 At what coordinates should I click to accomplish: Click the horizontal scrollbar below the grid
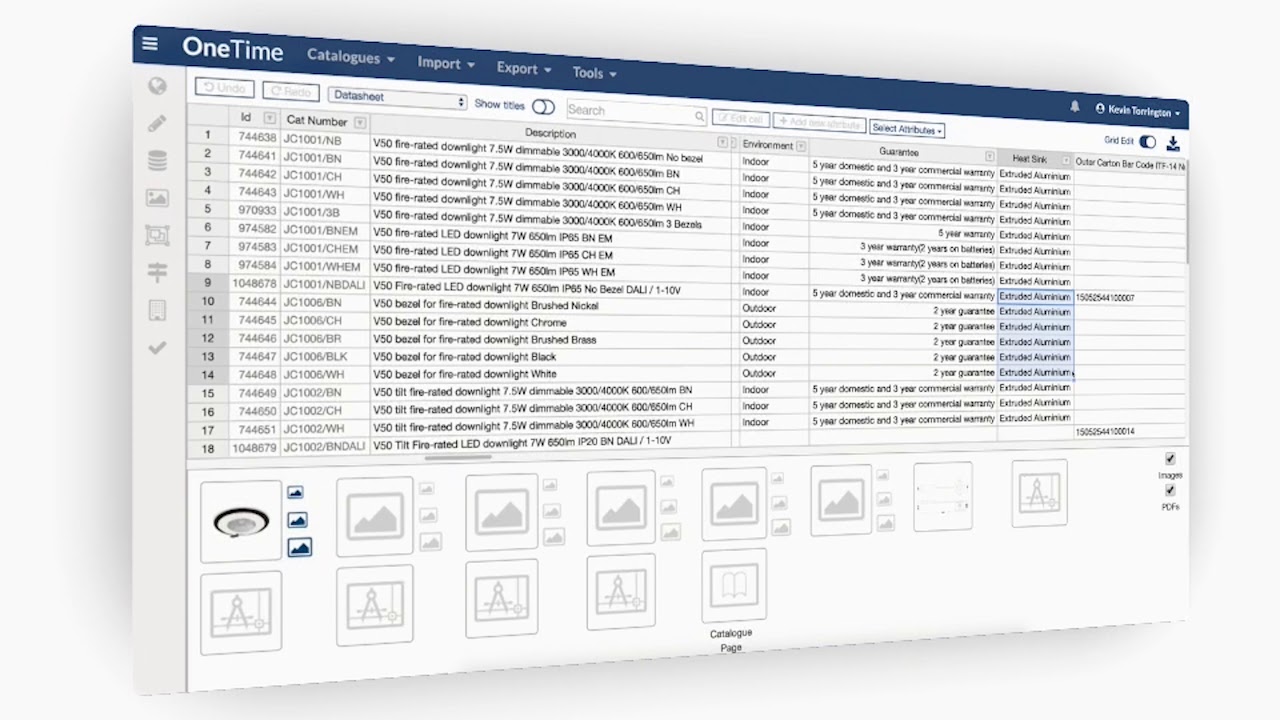click(460, 457)
